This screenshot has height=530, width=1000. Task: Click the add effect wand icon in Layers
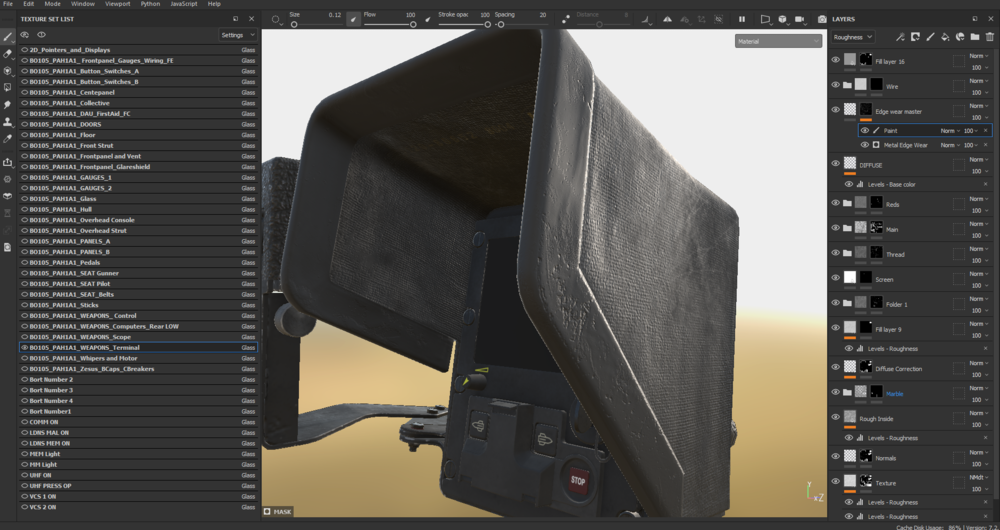click(x=900, y=37)
